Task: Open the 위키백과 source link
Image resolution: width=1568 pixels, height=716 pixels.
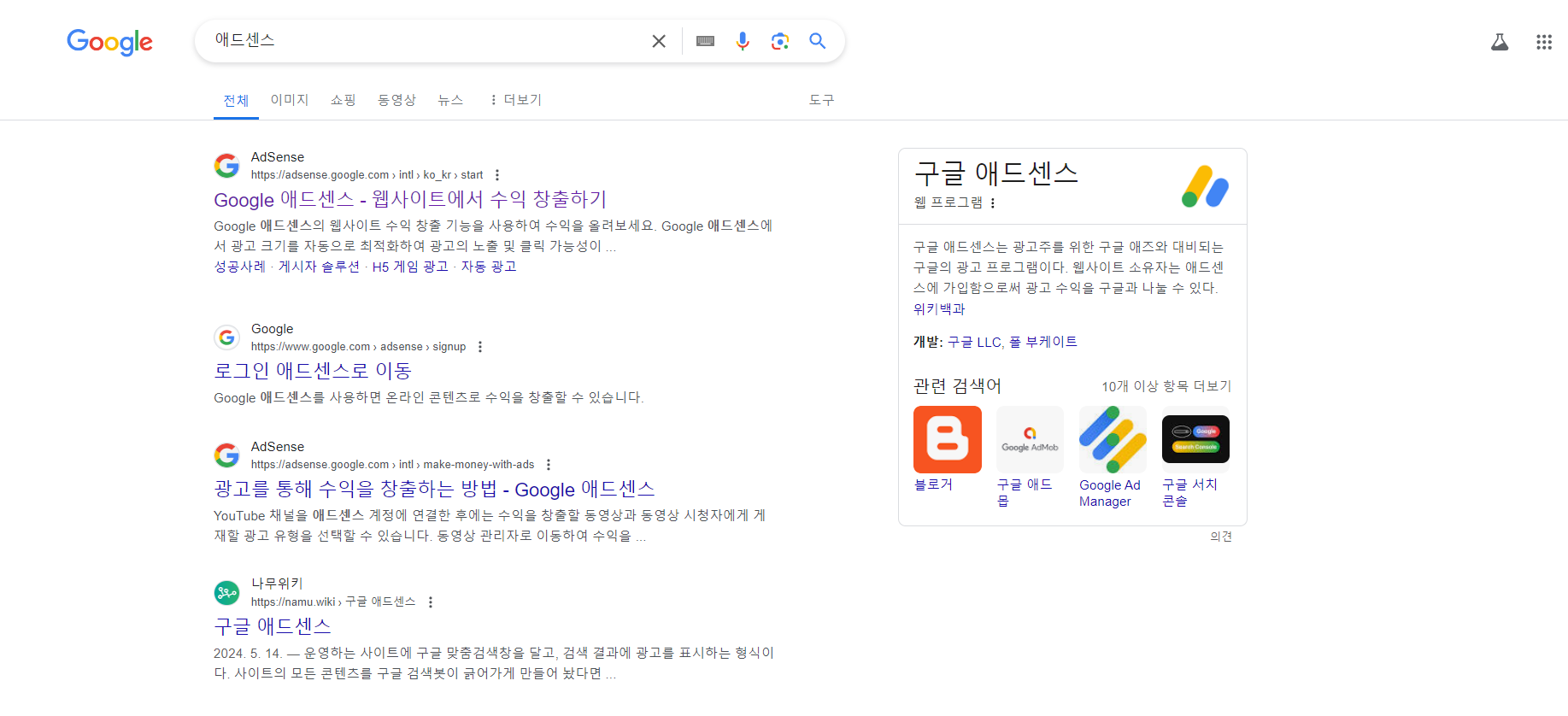Action: point(939,309)
